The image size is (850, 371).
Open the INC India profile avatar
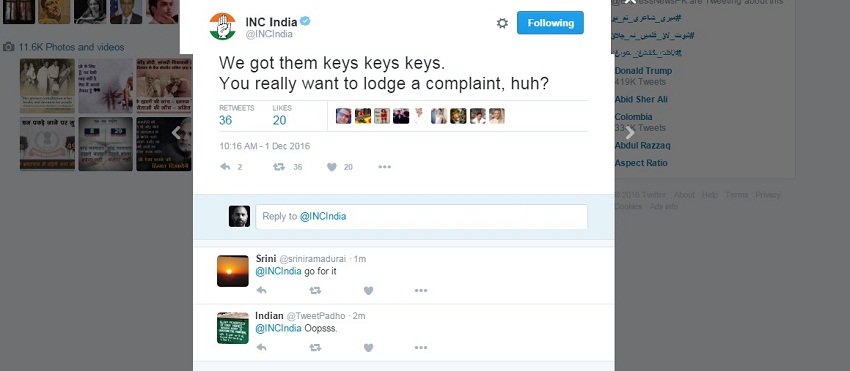pyautogui.click(x=222, y=27)
